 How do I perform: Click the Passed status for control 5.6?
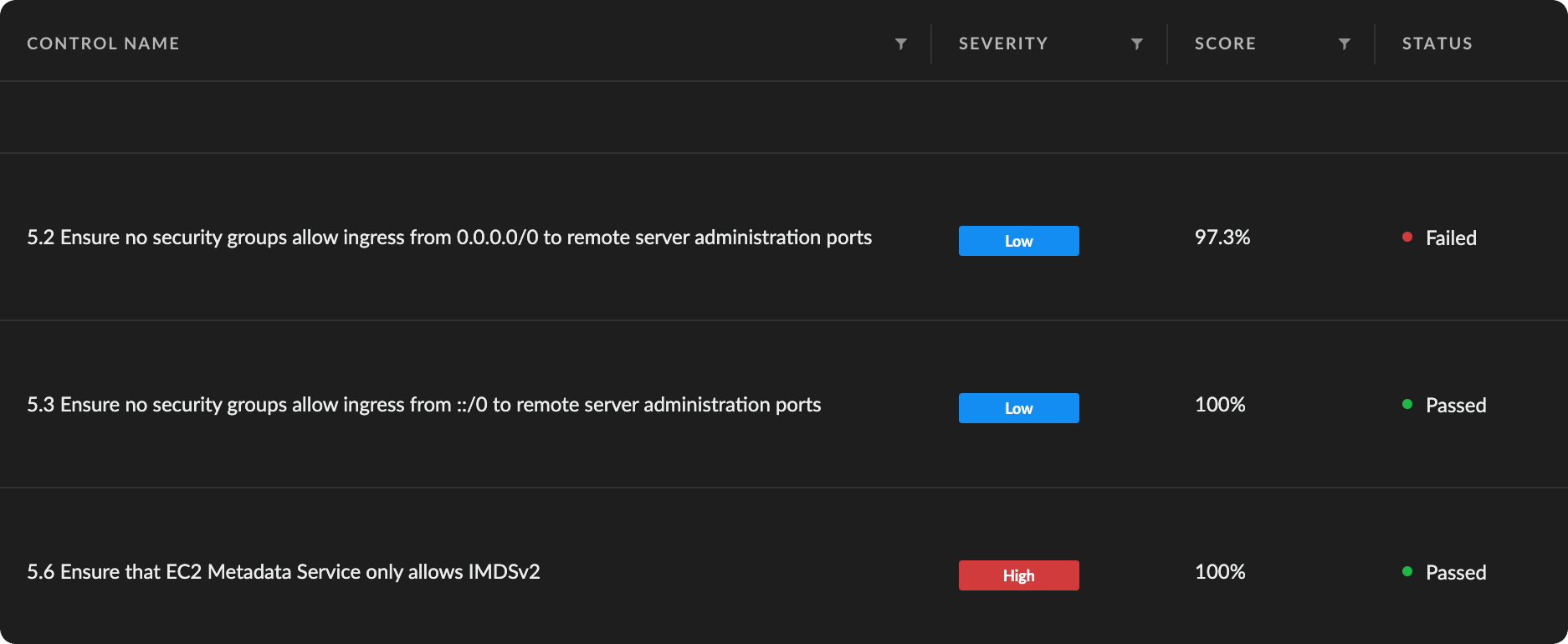click(x=1456, y=573)
